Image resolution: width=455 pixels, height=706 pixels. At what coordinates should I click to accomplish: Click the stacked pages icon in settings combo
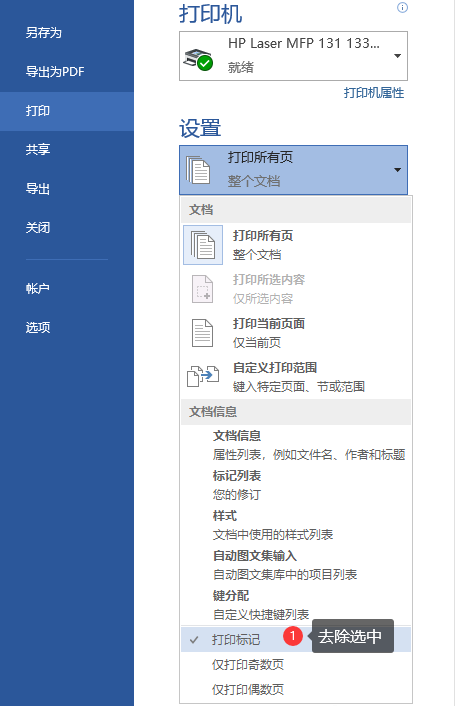pyautogui.click(x=198, y=170)
